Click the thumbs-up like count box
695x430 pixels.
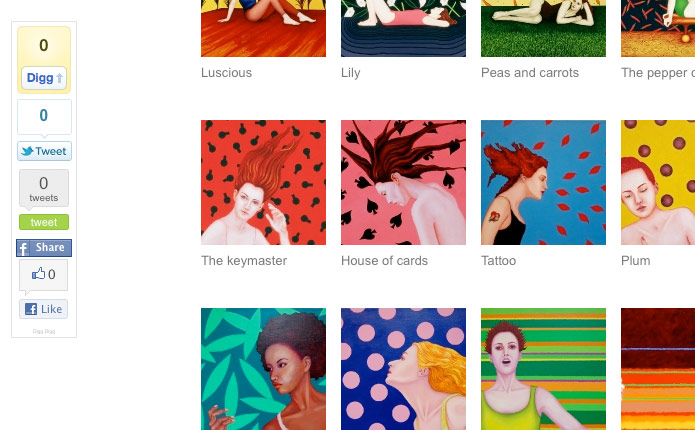click(x=43, y=275)
